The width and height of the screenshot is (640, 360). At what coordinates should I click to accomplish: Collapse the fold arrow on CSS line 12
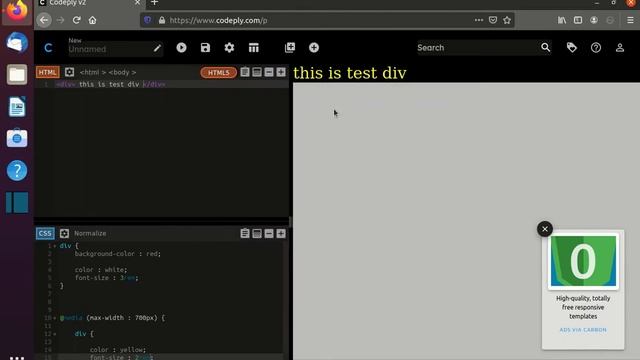pyautogui.click(x=55, y=334)
